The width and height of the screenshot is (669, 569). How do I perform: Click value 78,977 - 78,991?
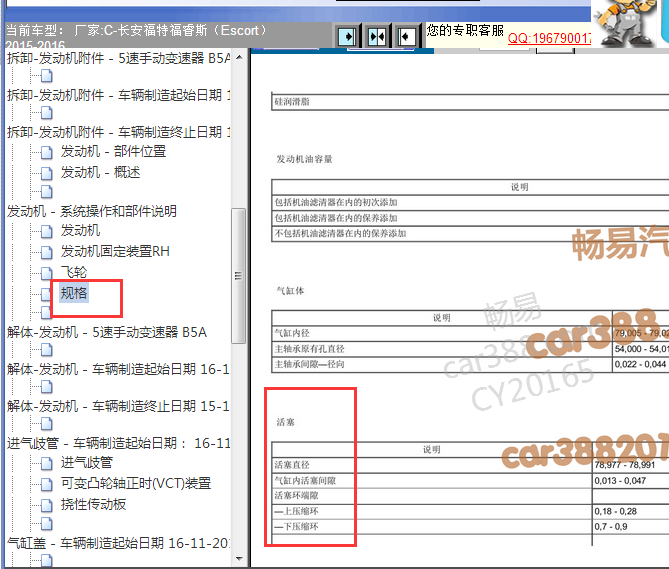click(x=624, y=465)
